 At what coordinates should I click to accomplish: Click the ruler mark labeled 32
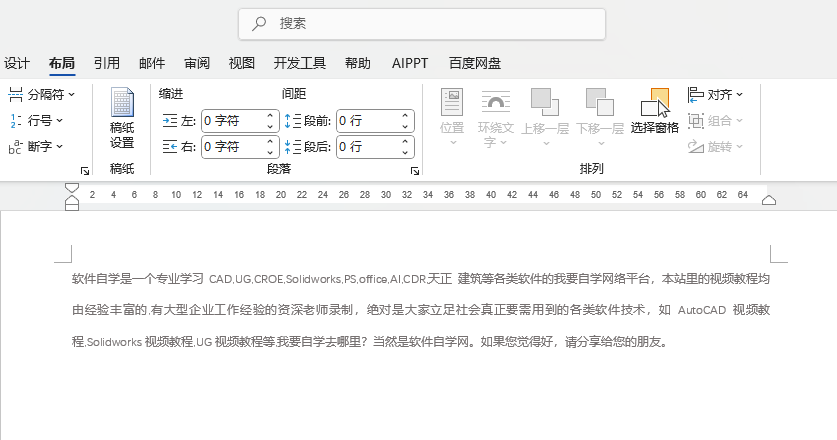click(x=407, y=195)
